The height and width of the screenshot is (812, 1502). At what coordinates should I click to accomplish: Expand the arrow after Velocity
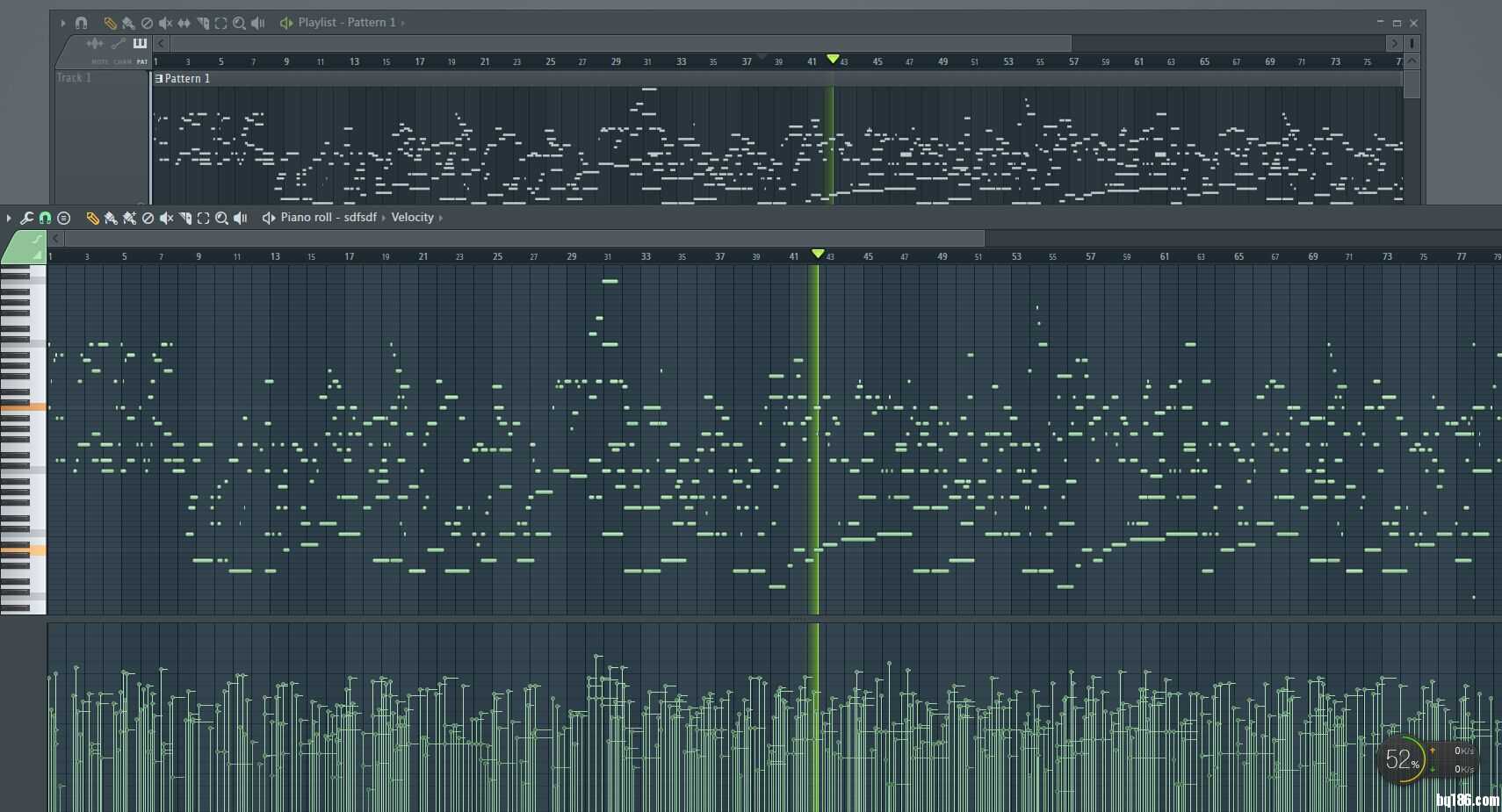[441, 218]
